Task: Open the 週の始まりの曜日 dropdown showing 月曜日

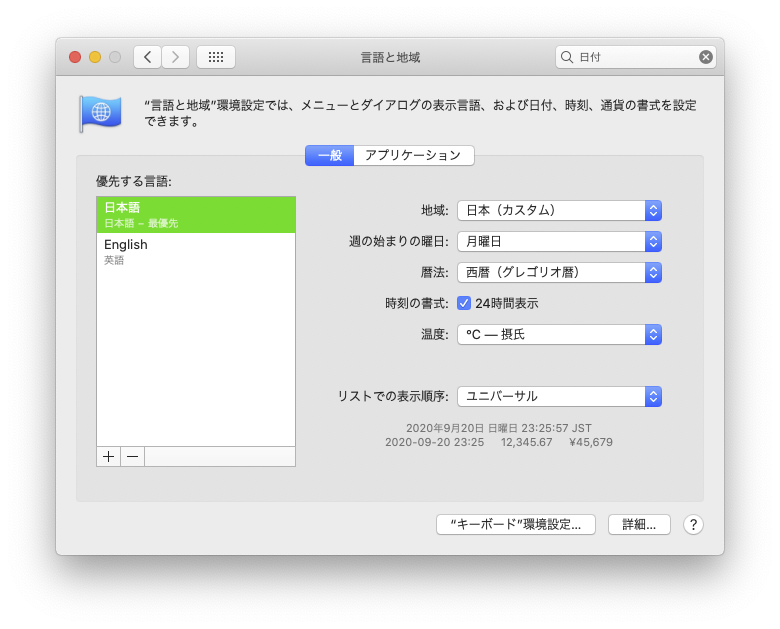Action: click(559, 242)
